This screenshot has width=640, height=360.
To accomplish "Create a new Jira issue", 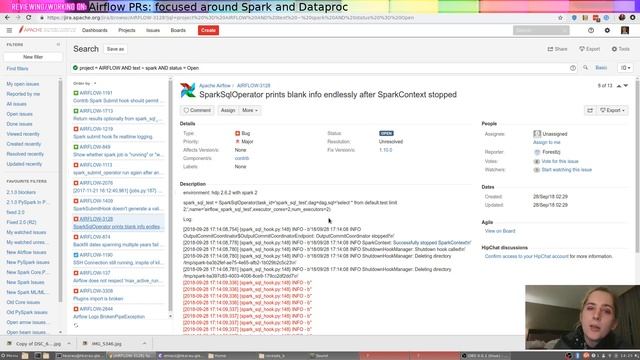I will [x=208, y=30].
